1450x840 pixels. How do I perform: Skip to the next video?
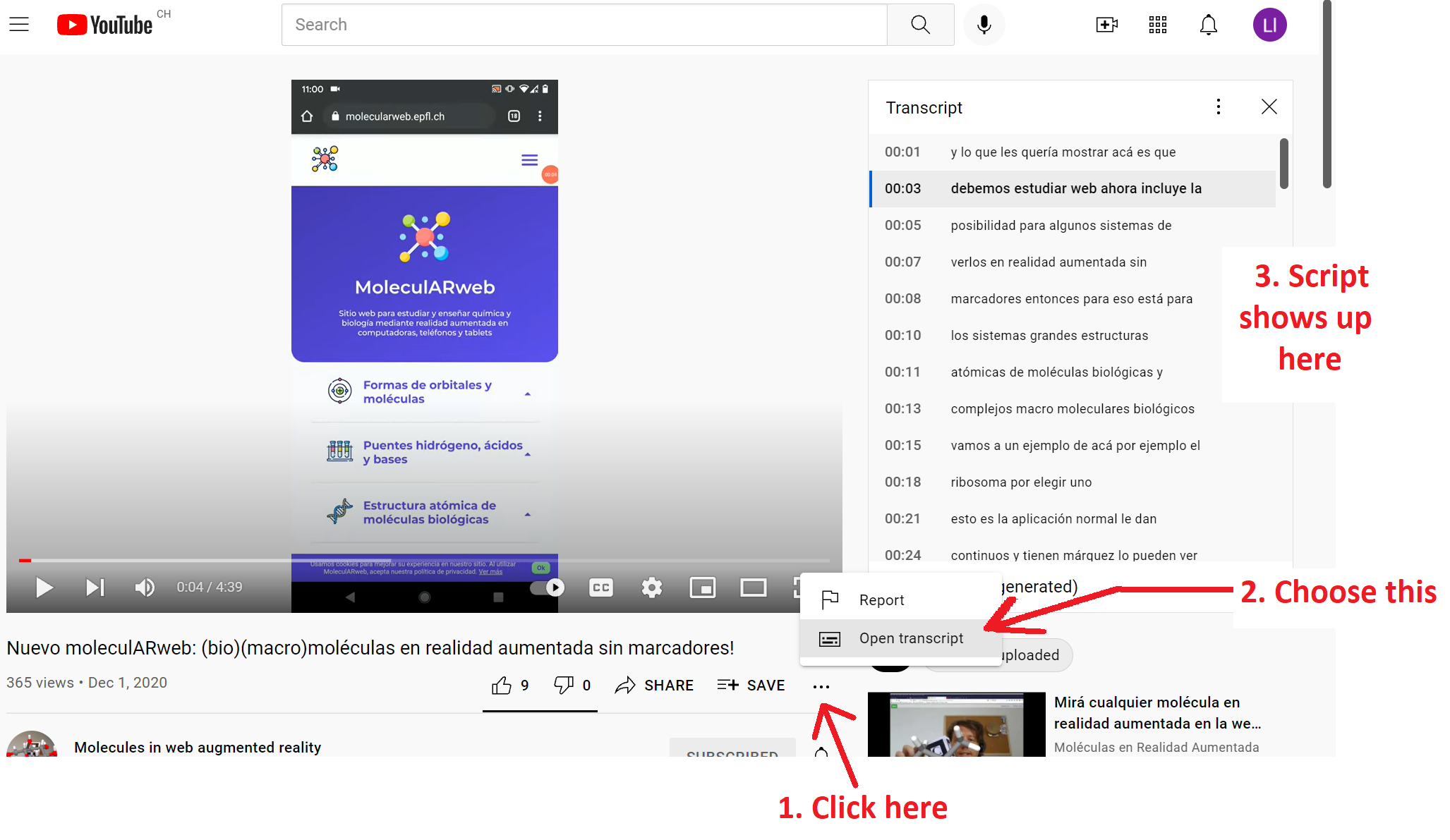95,587
